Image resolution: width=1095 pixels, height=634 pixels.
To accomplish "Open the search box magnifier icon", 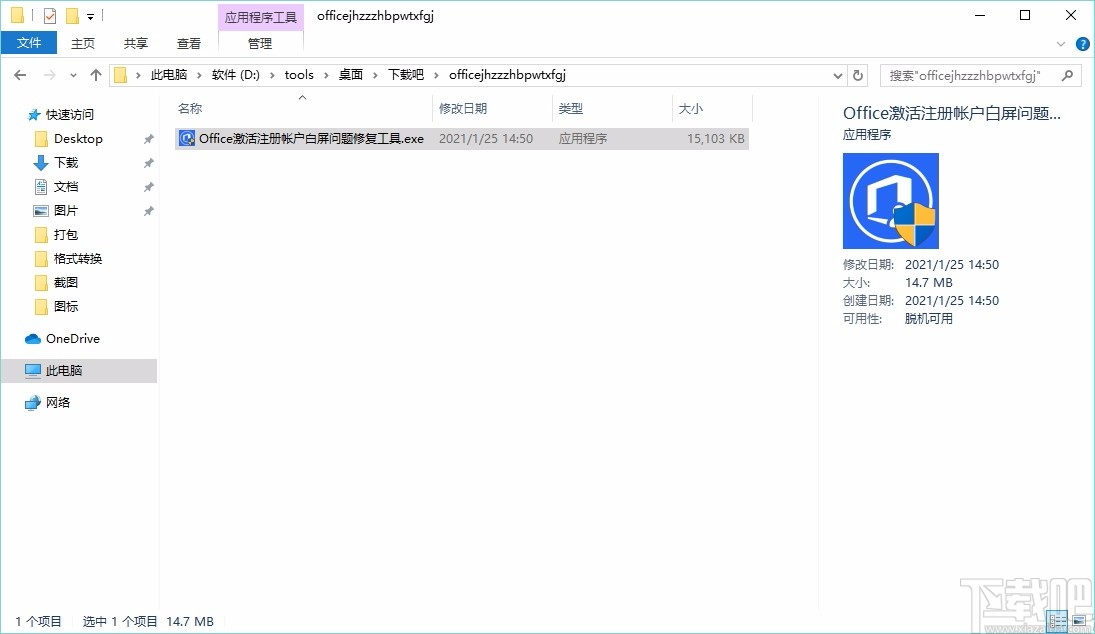I will (x=1068, y=74).
